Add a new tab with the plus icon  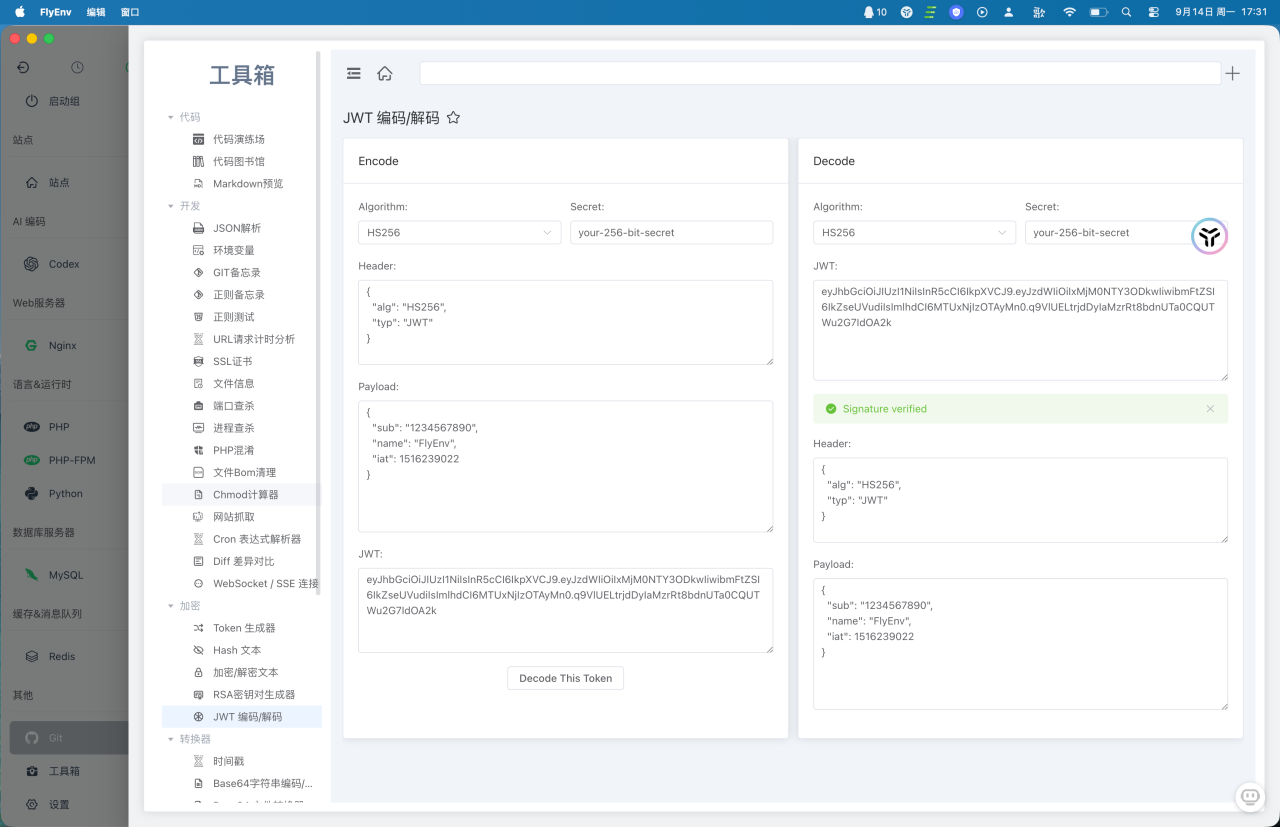pos(1233,73)
